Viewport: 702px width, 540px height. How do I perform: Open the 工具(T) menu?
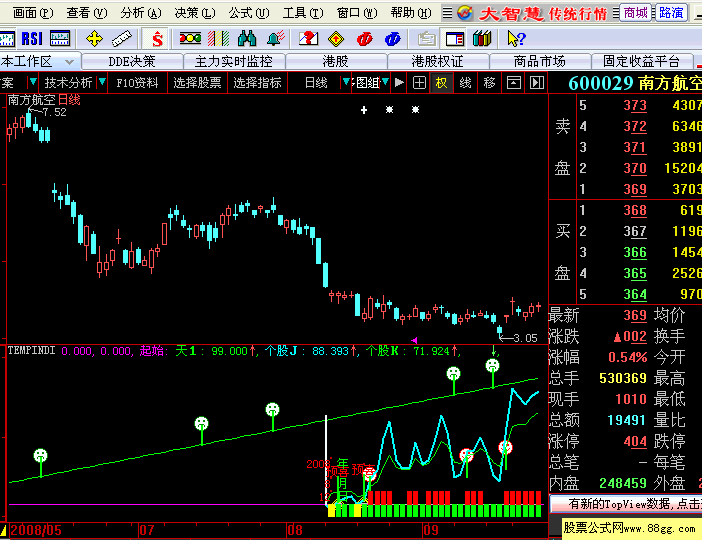[303, 13]
